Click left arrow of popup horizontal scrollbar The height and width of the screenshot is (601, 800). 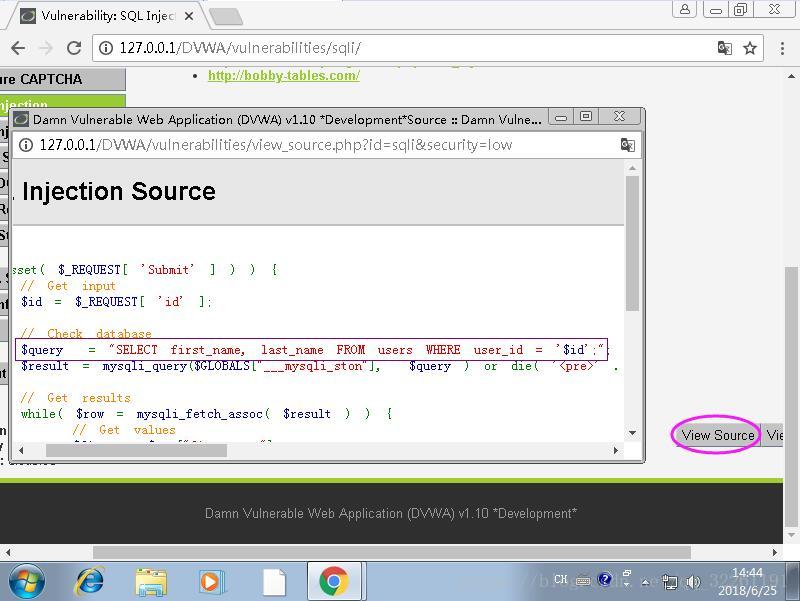click(21, 450)
